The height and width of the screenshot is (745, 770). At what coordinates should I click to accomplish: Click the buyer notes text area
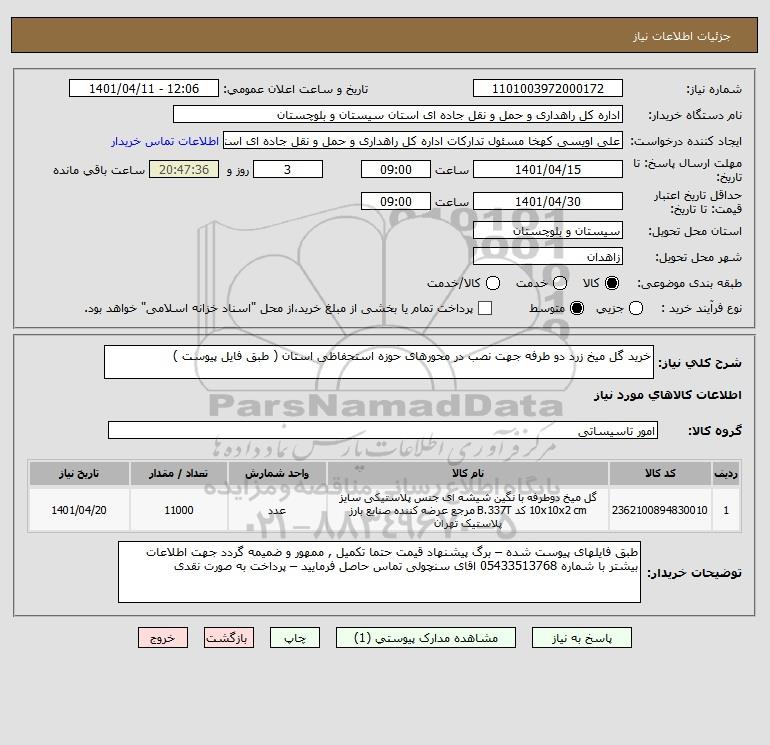(379, 572)
